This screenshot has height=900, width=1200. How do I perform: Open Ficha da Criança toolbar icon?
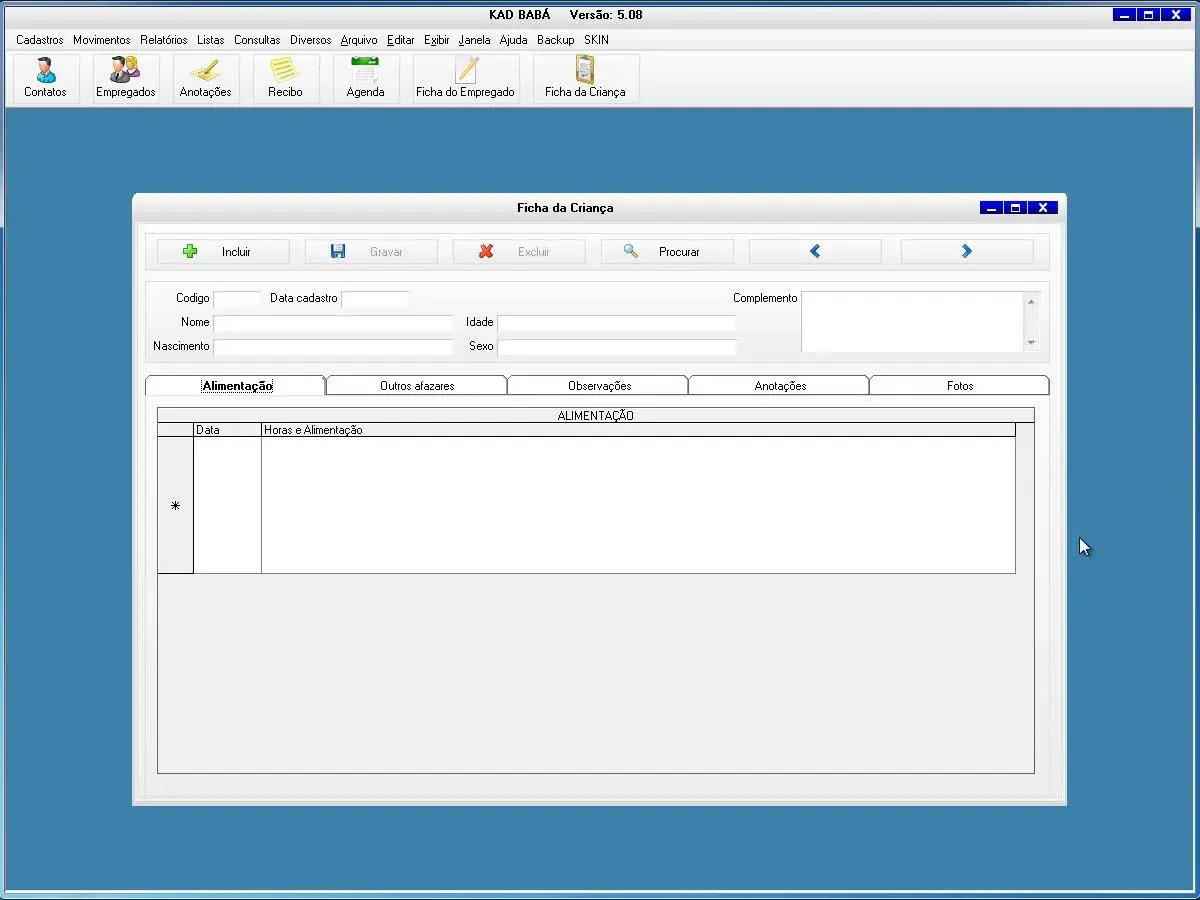585,78
